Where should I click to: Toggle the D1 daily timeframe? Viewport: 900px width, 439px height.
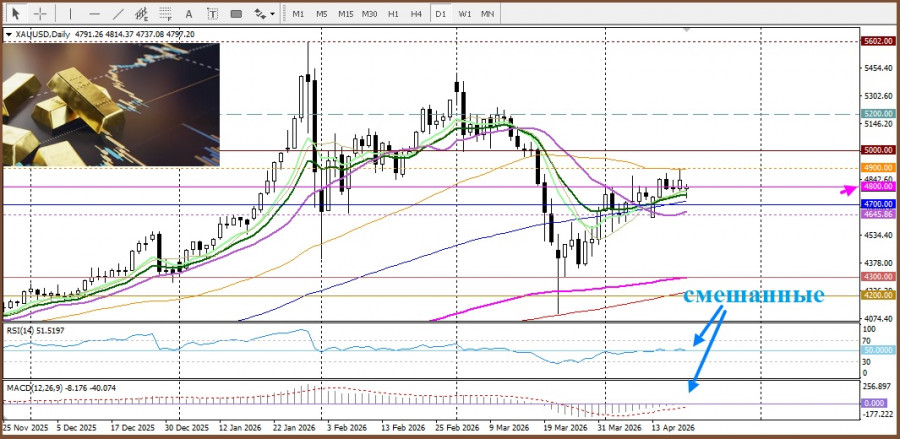tap(440, 14)
